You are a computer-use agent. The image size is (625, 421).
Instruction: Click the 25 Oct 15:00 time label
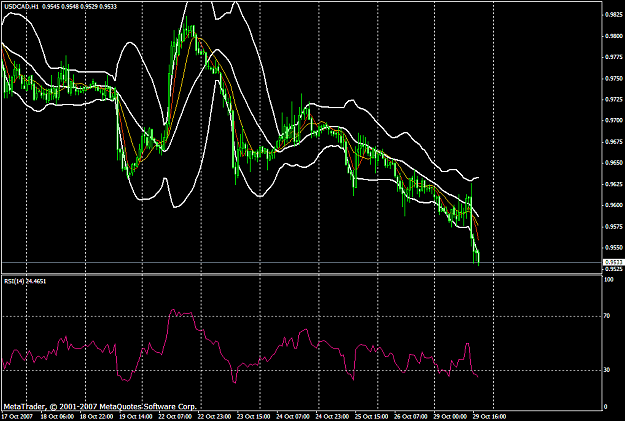click(371, 417)
